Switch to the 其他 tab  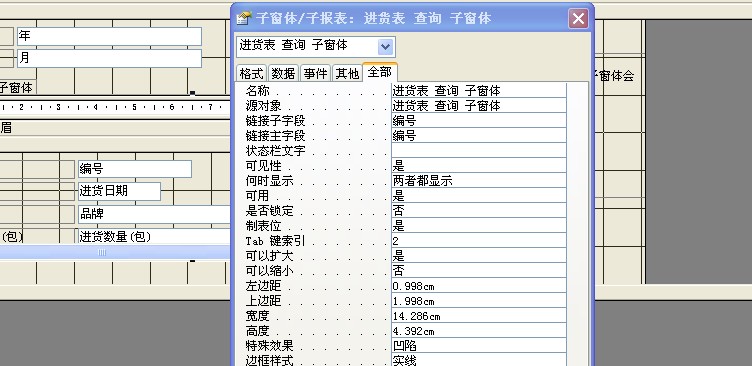click(x=347, y=73)
